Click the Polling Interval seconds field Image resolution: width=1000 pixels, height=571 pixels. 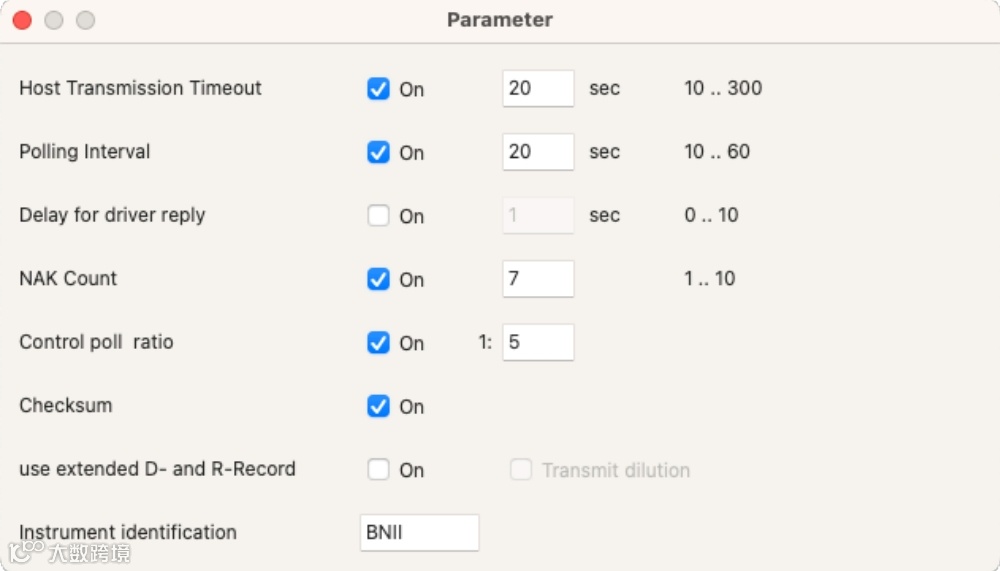click(x=538, y=152)
